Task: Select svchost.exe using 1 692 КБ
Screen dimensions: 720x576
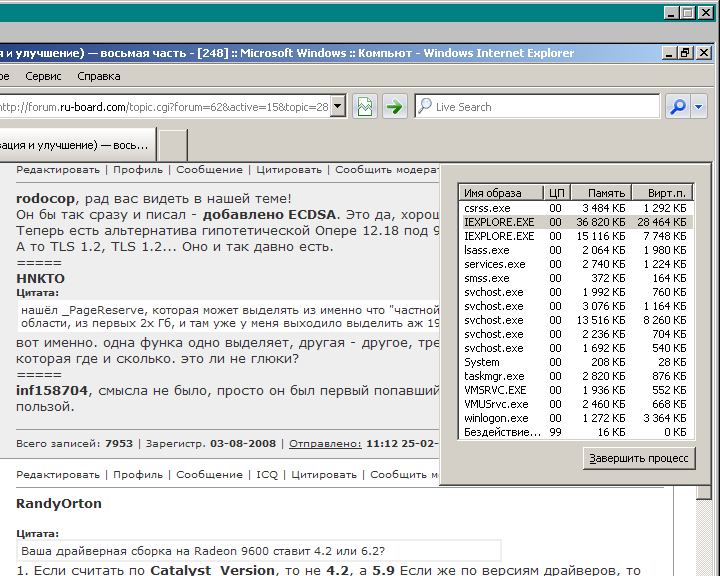Action: click(x=576, y=348)
